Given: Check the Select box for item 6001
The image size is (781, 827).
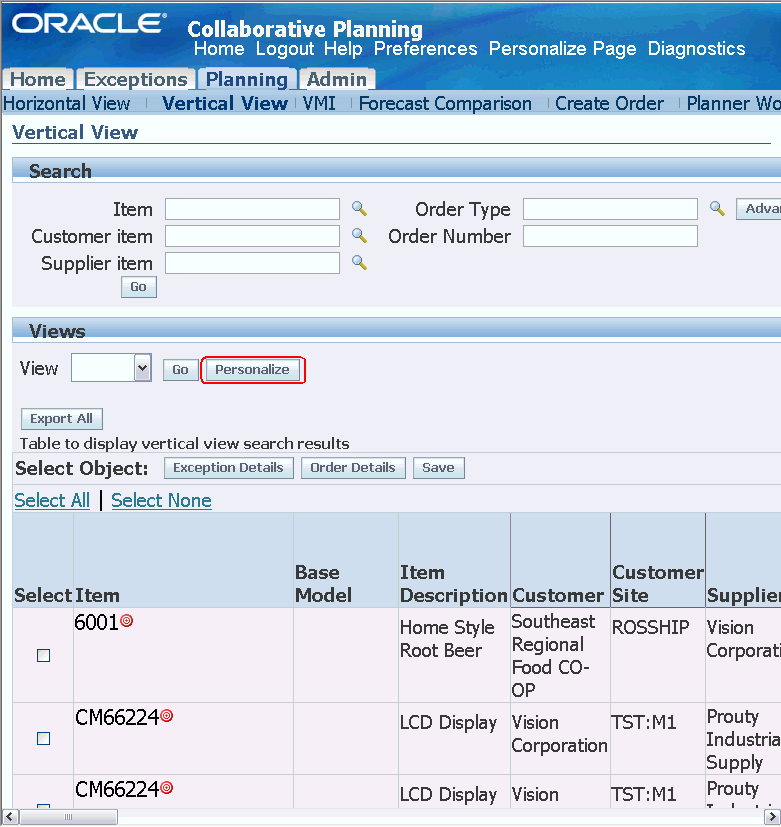Looking at the screenshot, I should coord(43,656).
